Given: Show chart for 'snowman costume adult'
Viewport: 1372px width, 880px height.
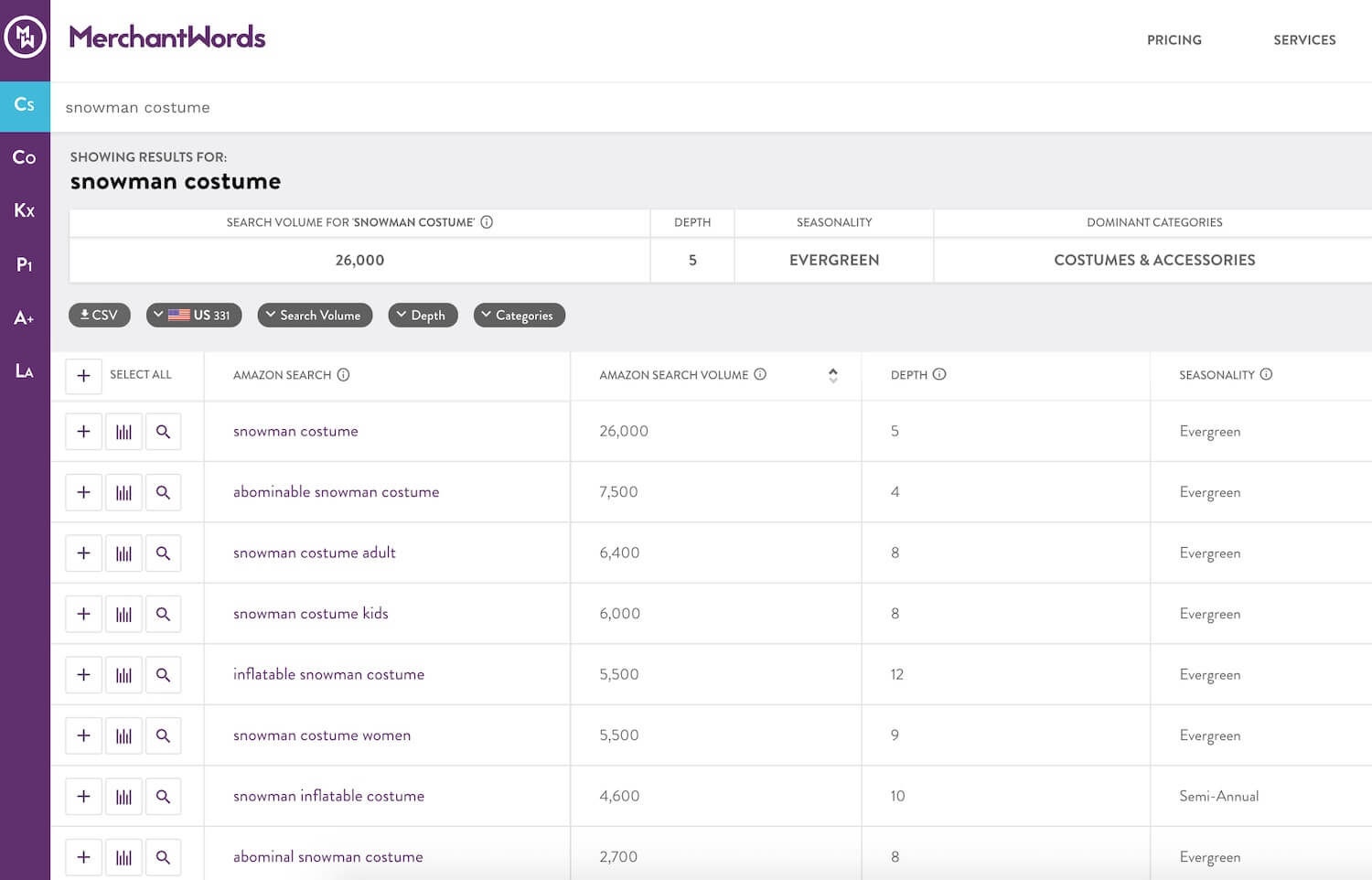Looking at the screenshot, I should 123,553.
